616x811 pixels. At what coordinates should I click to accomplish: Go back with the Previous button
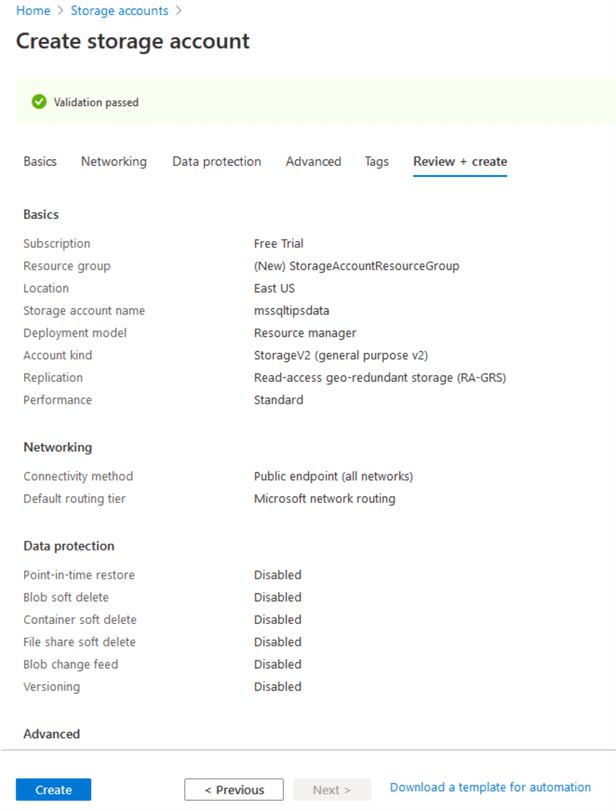[x=234, y=789]
